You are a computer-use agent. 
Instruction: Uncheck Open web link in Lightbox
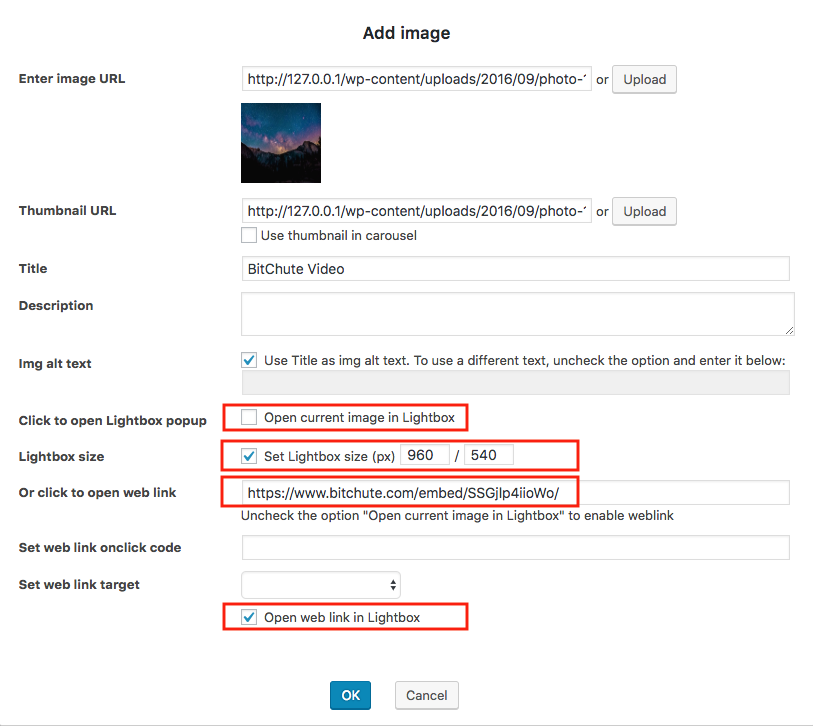[x=249, y=617]
